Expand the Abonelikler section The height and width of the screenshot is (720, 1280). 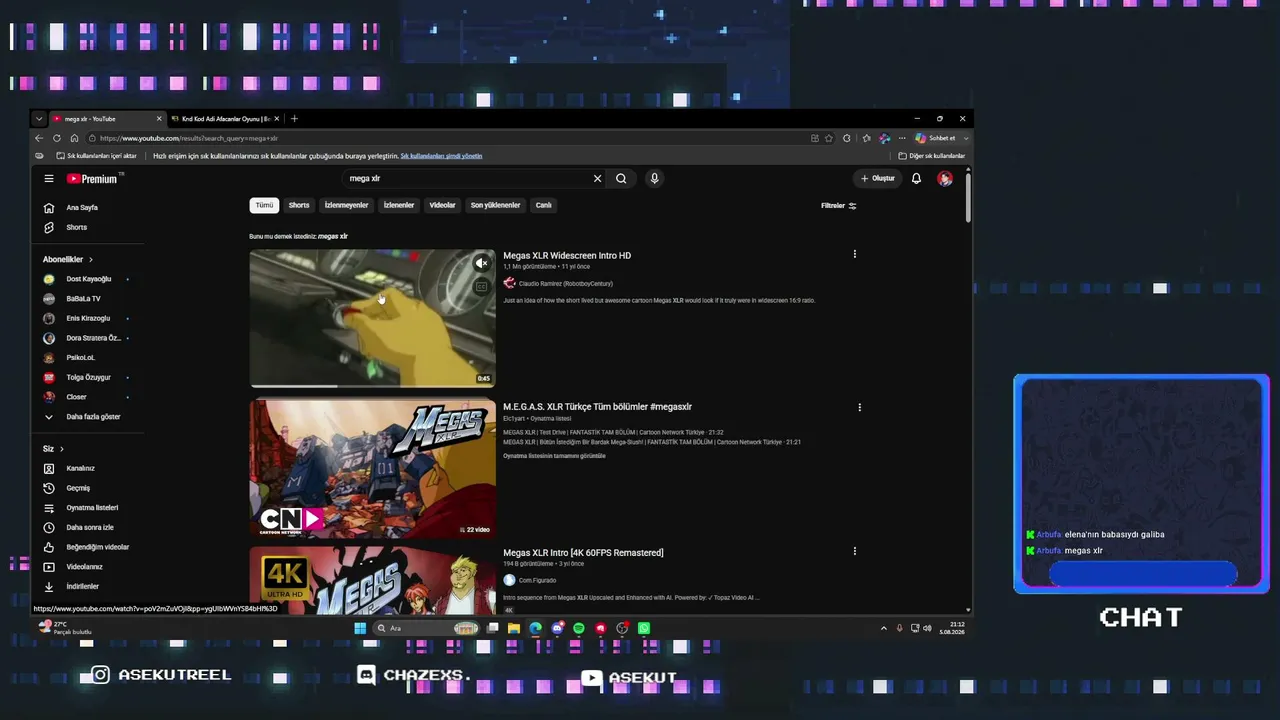[68, 260]
